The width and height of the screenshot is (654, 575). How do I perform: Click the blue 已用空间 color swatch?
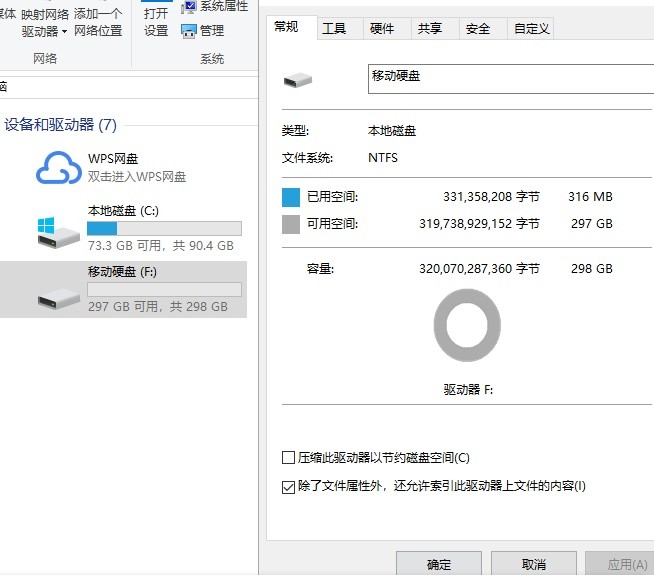click(x=291, y=197)
